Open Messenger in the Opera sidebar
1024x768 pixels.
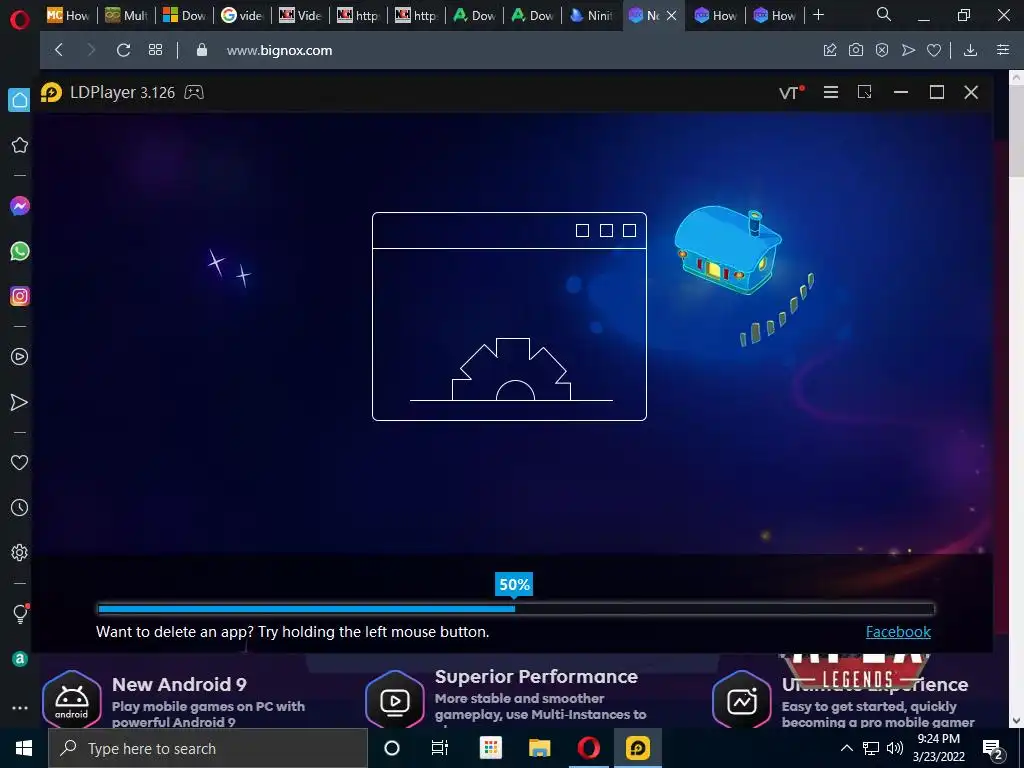click(x=20, y=206)
